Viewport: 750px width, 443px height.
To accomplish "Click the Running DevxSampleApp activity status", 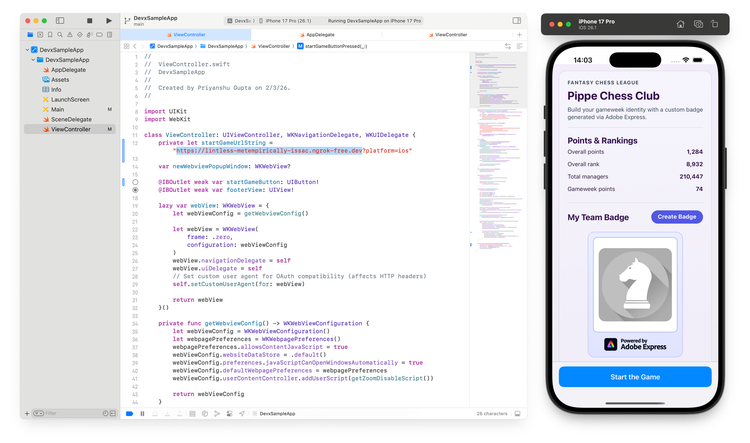I will [374, 21].
